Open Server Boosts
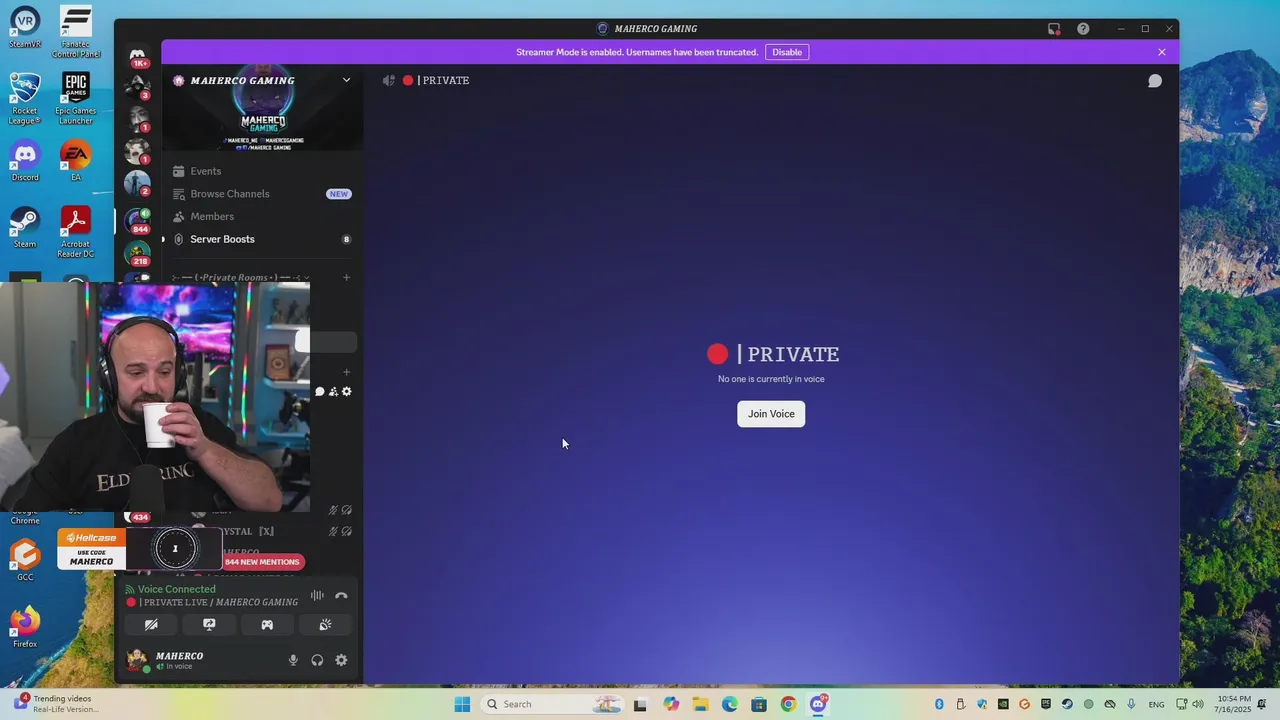 (222, 239)
